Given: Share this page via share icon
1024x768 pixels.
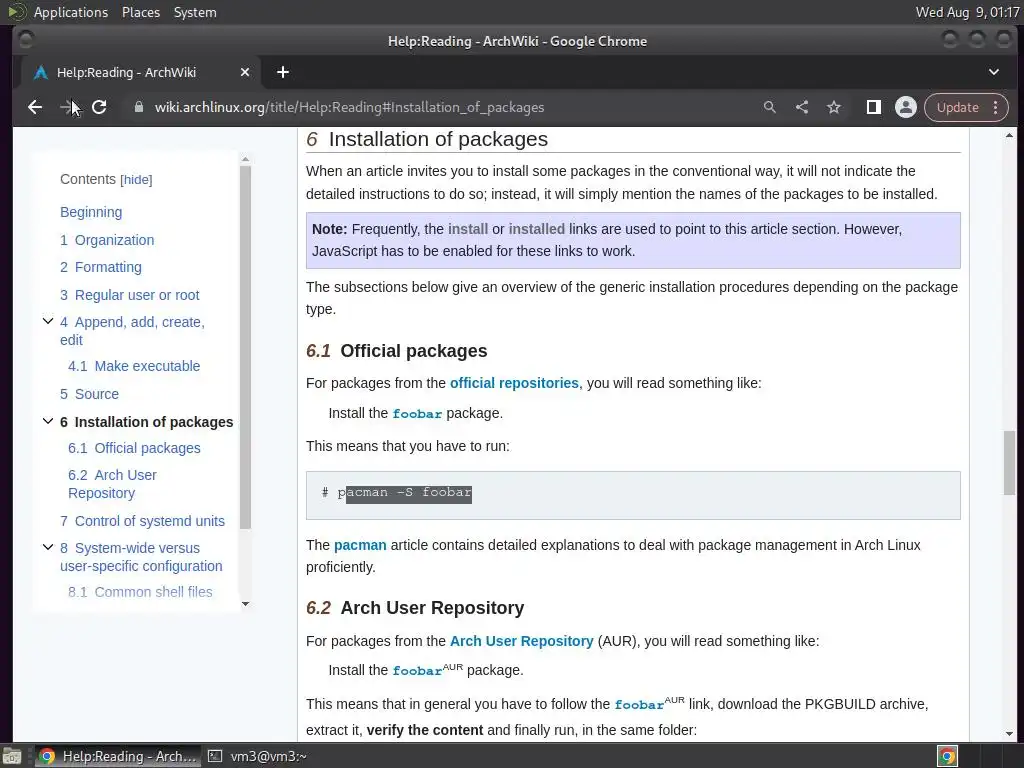Looking at the screenshot, I should point(802,107).
